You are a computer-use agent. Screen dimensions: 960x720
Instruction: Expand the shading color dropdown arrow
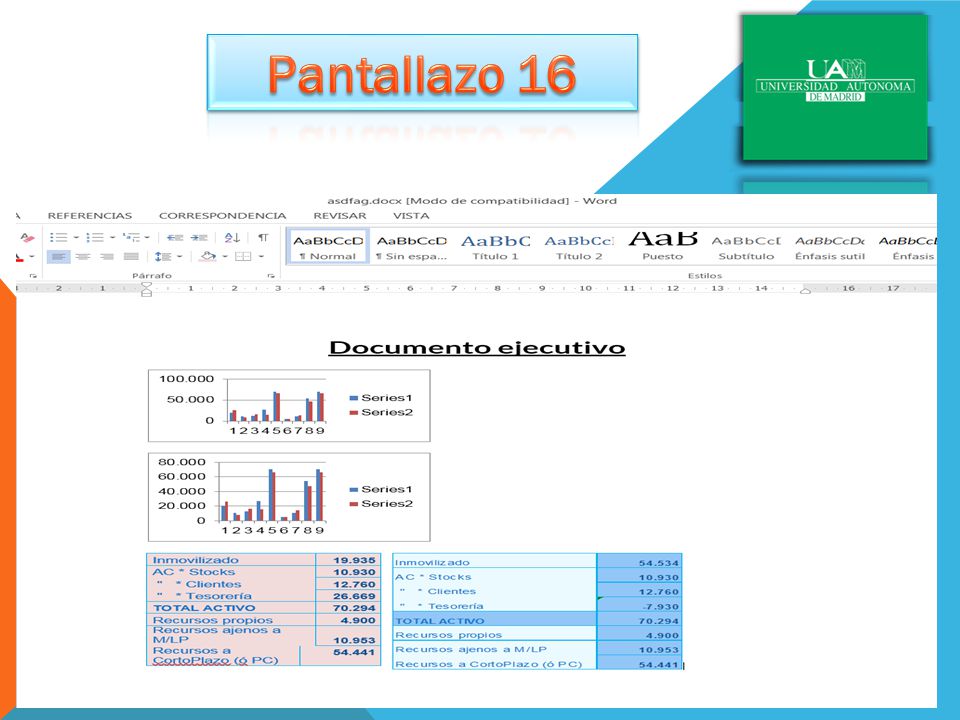[x=225, y=257]
